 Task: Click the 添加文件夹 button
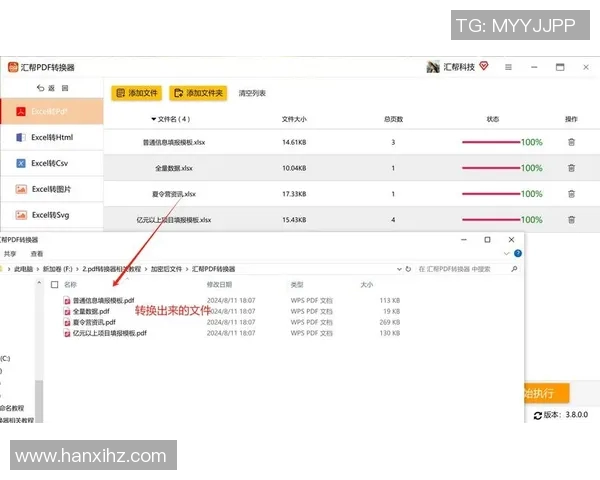click(x=198, y=93)
